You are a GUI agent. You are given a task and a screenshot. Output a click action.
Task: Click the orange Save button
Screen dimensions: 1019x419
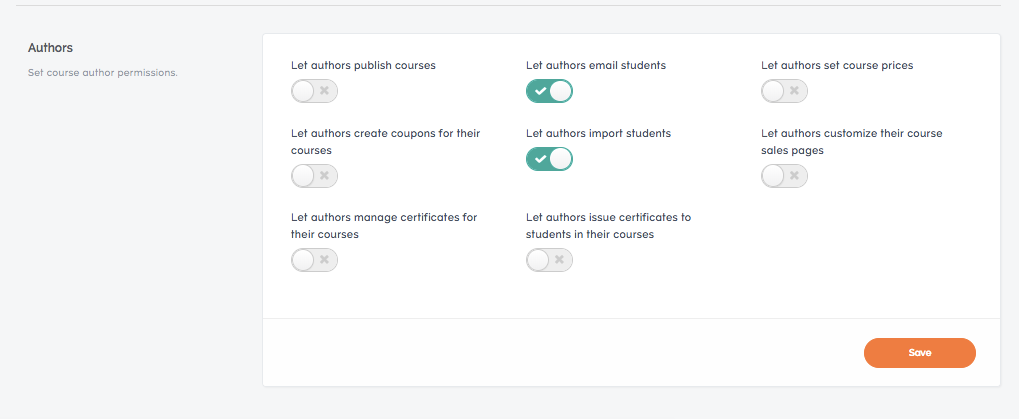(920, 353)
